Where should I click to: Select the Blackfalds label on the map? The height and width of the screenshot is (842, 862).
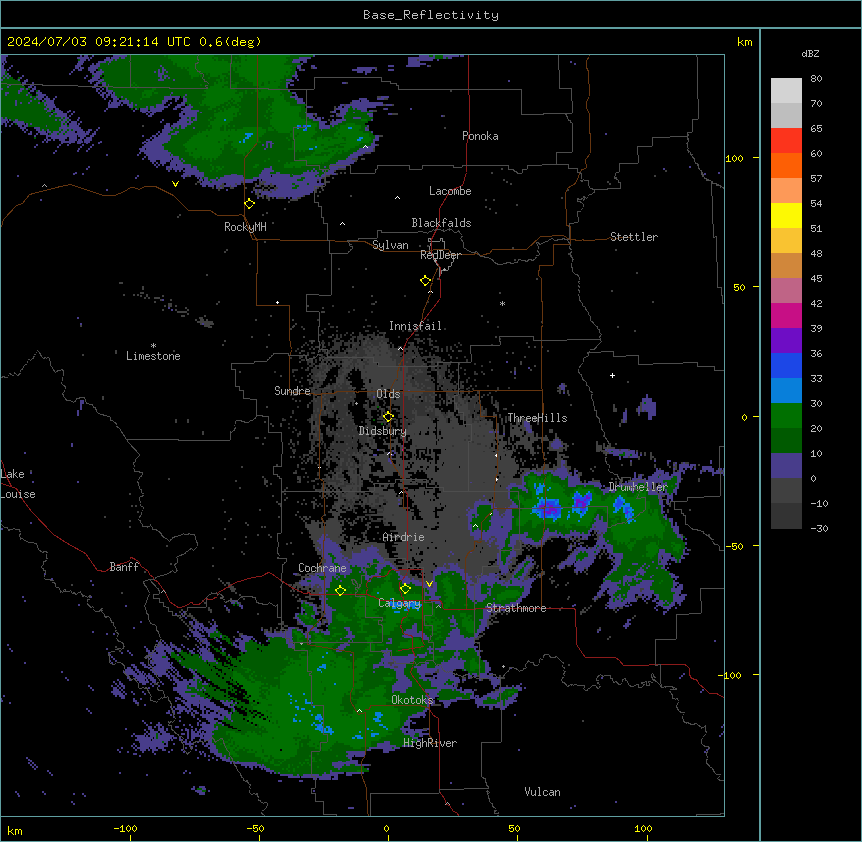coord(441,223)
